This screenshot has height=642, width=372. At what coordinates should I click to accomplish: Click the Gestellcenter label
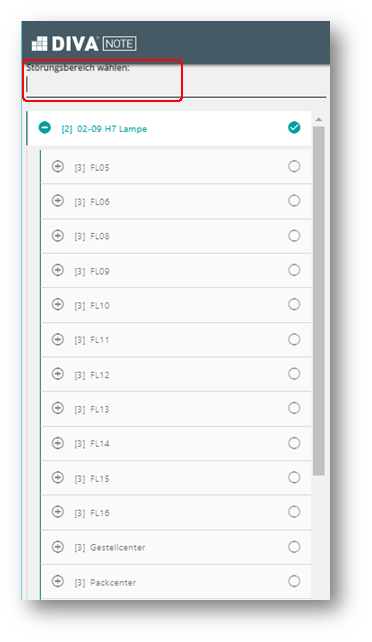(117, 547)
